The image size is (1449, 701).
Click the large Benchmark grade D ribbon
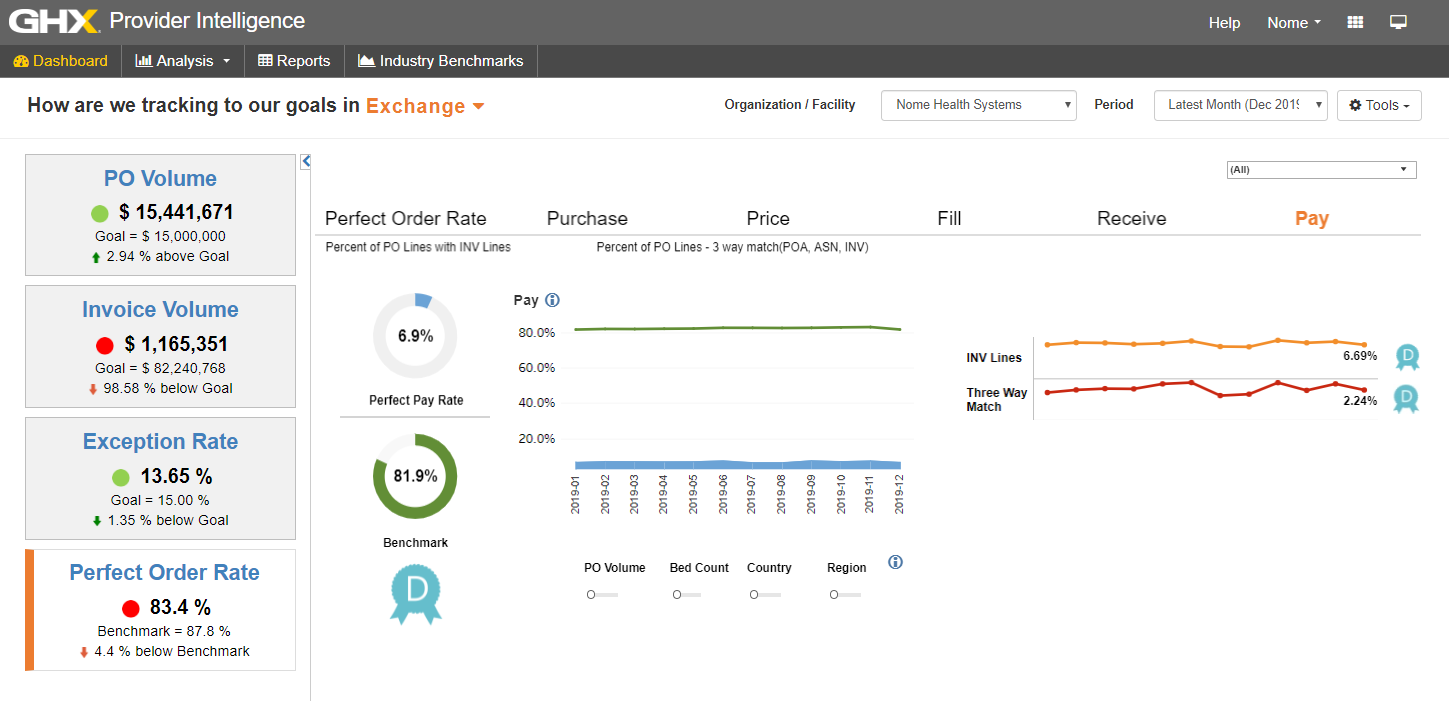pyautogui.click(x=415, y=592)
